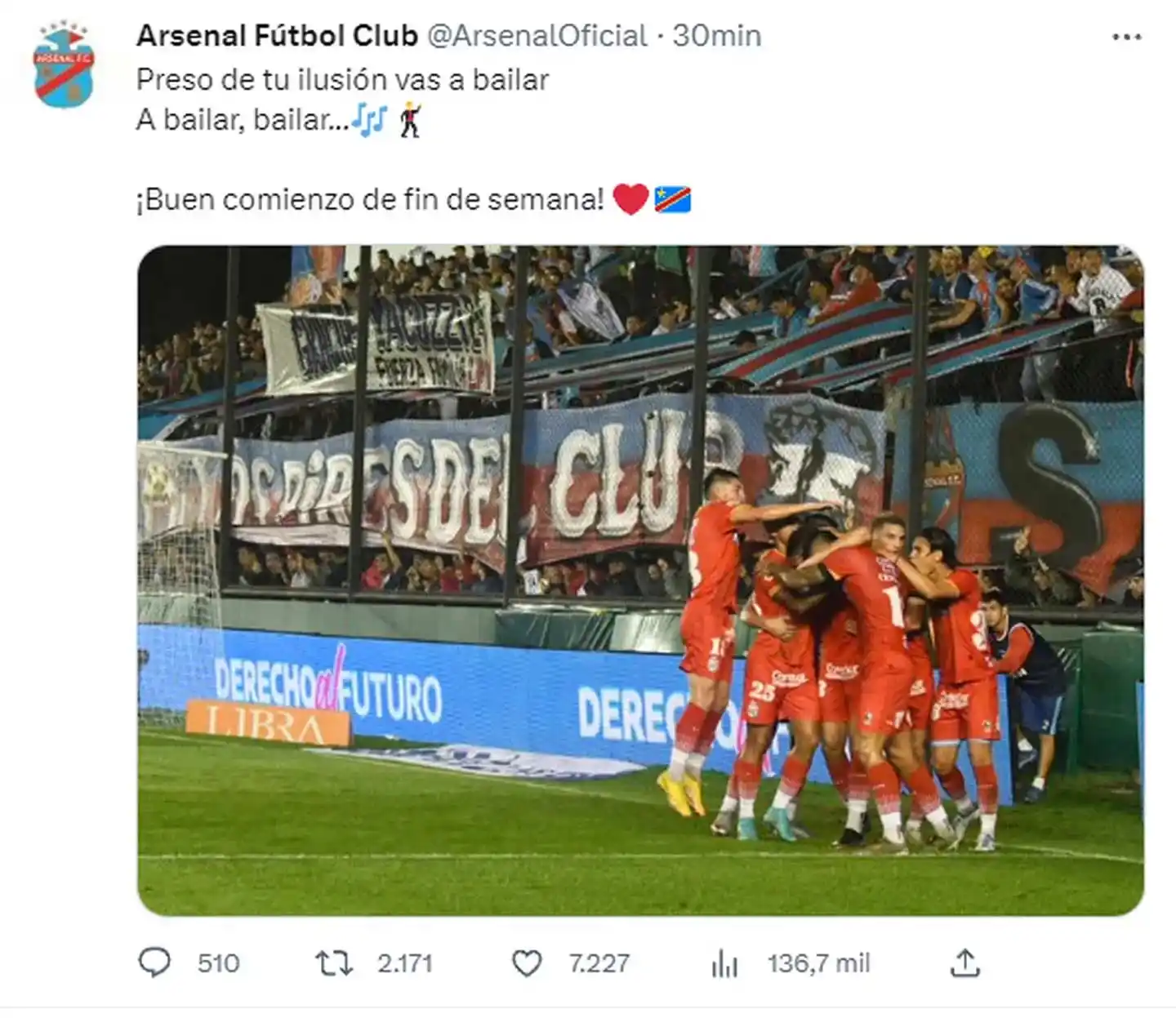1176x1018 pixels.
Task: Click the red heart emoji in the tweet
Action: (630, 199)
